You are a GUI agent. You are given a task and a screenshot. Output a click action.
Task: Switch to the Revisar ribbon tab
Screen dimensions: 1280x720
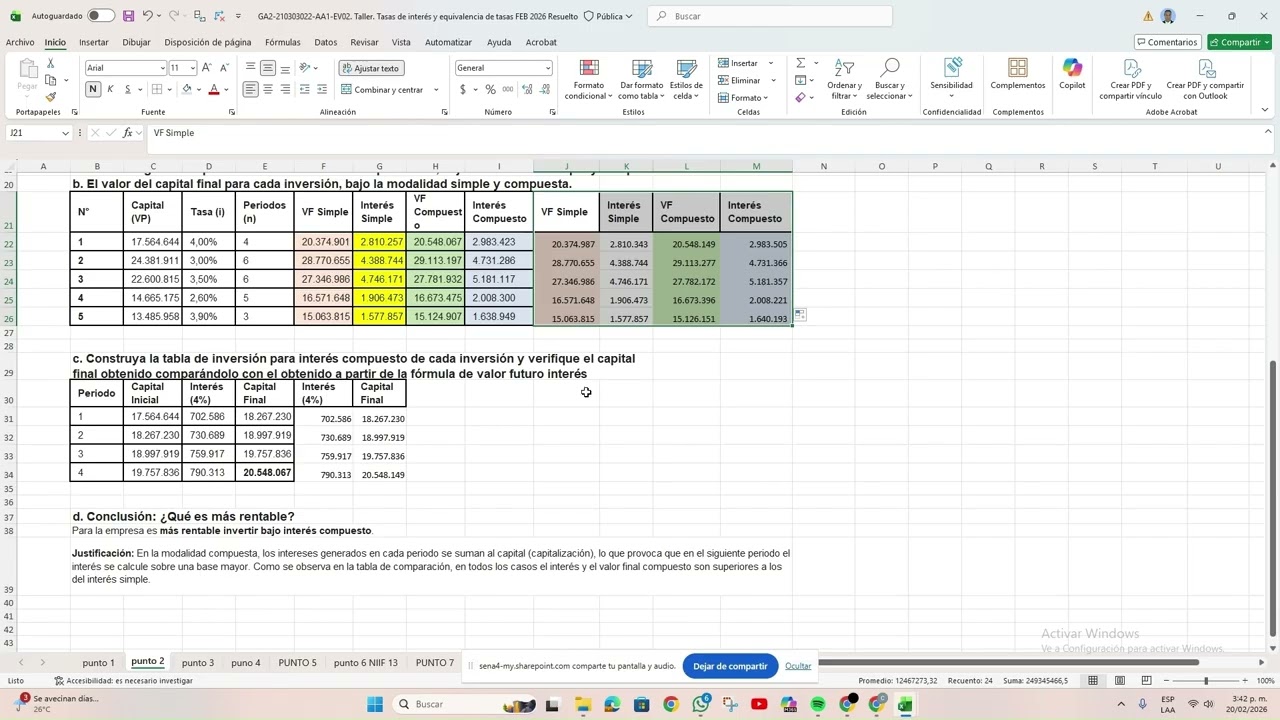click(364, 42)
